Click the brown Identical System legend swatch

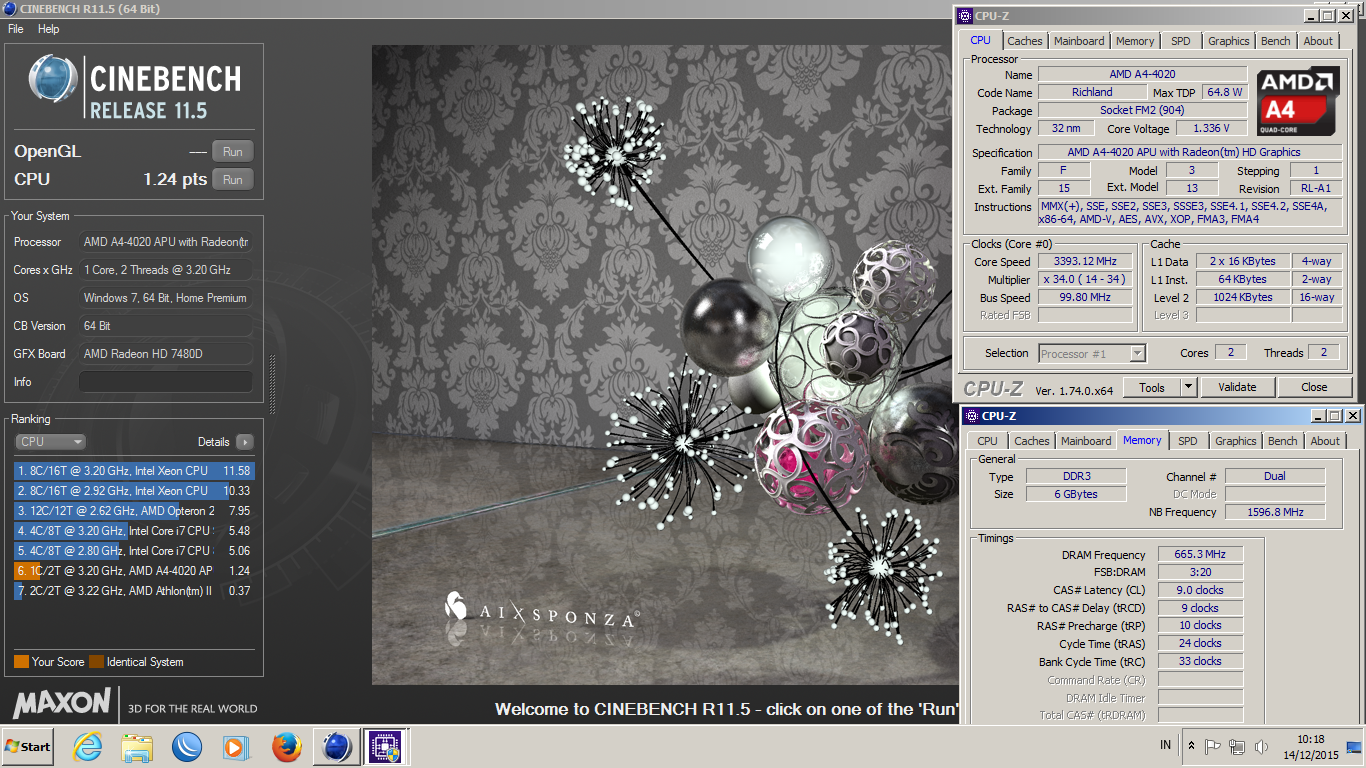96,662
